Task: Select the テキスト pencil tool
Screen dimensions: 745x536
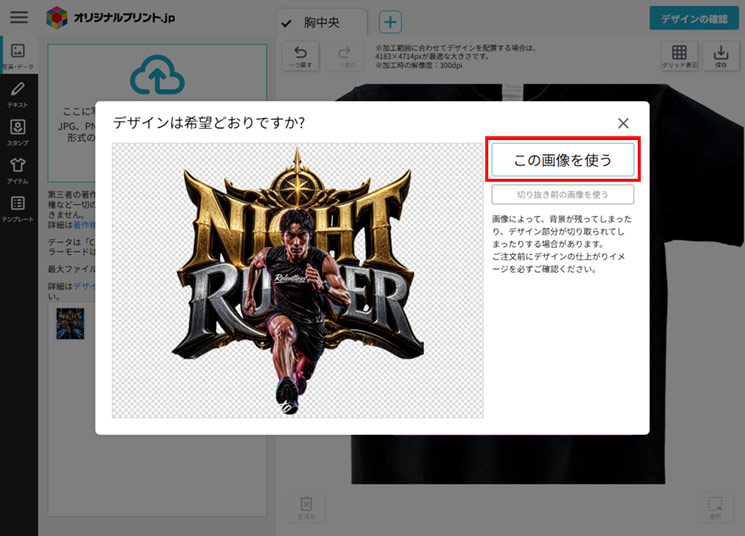Action: 18,94
